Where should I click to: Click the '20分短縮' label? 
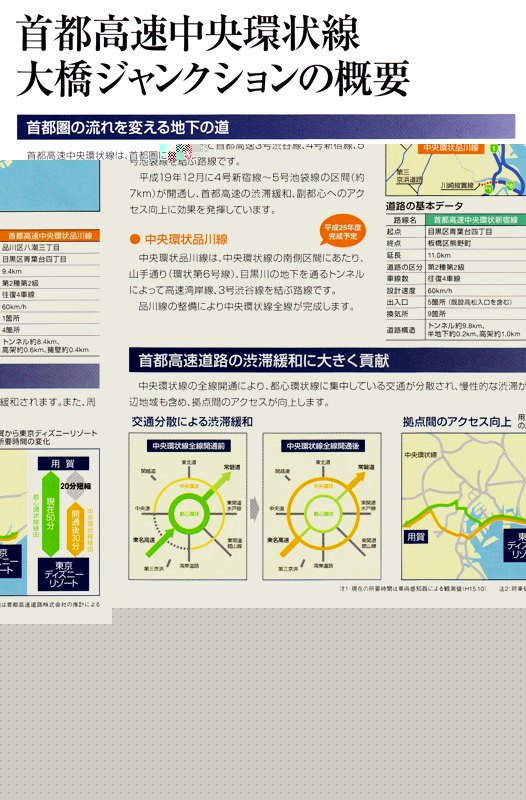tap(76, 486)
